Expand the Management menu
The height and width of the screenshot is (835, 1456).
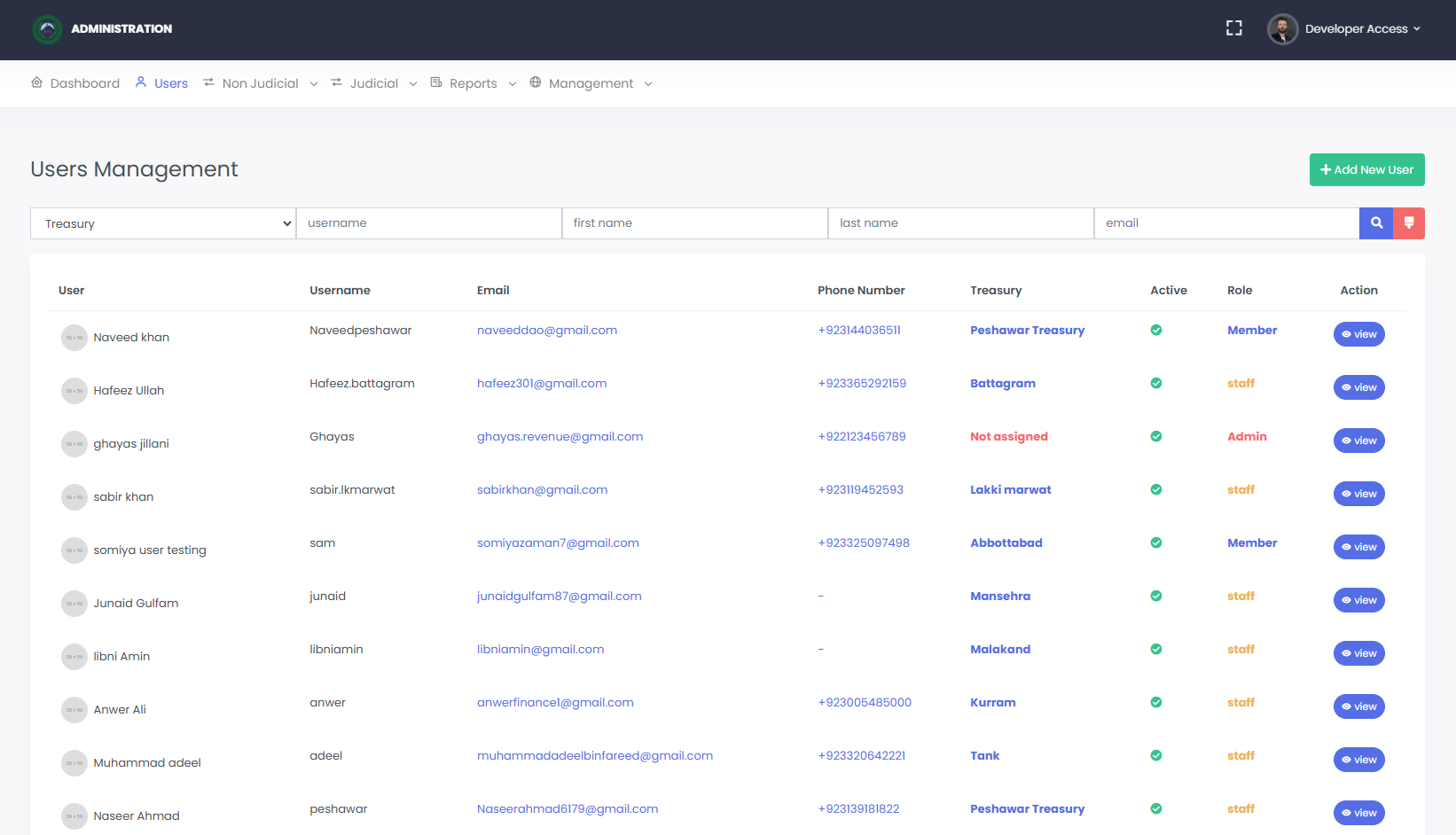click(591, 83)
